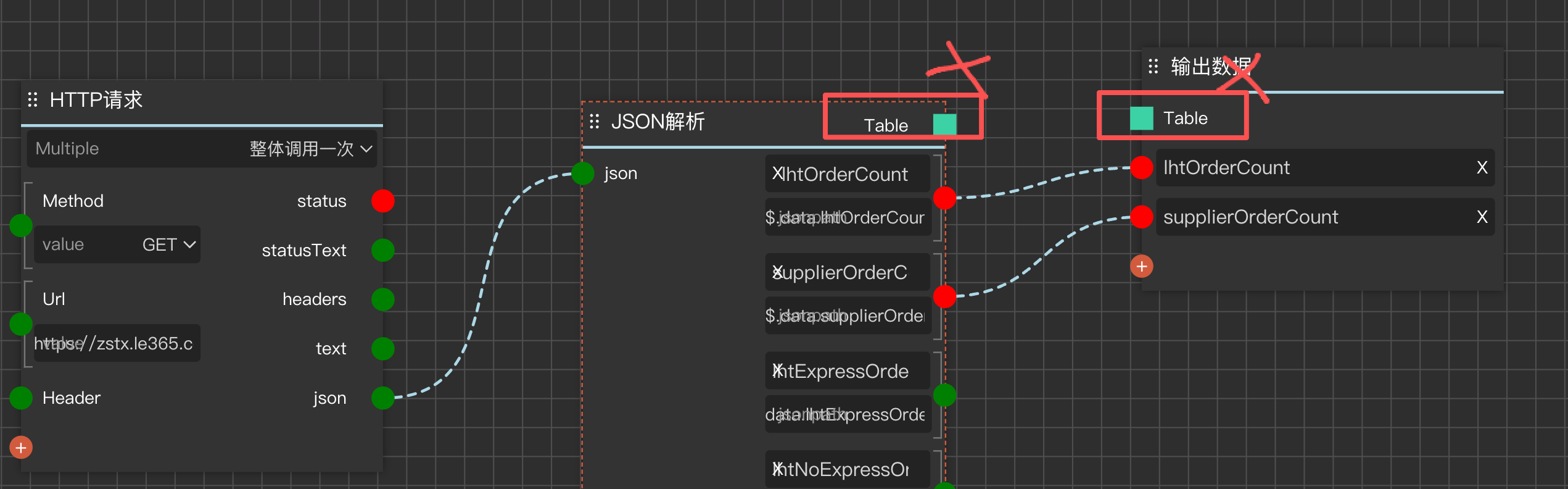Click the add port plus icon on HTTP请求 node
The height and width of the screenshot is (489, 1568).
[x=21, y=448]
